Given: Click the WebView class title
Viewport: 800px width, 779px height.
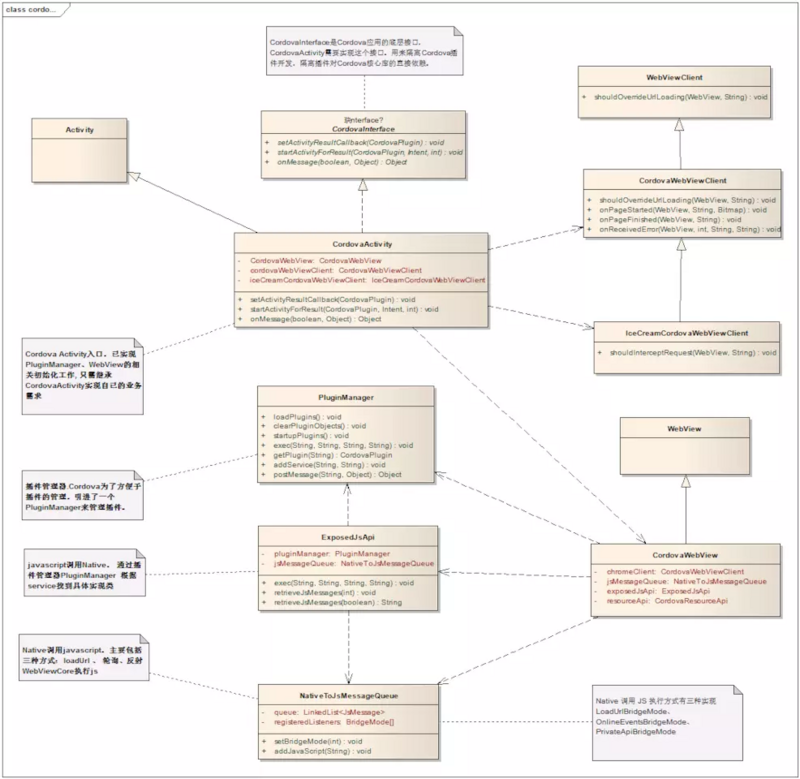Looking at the screenshot, I should coord(684,429).
